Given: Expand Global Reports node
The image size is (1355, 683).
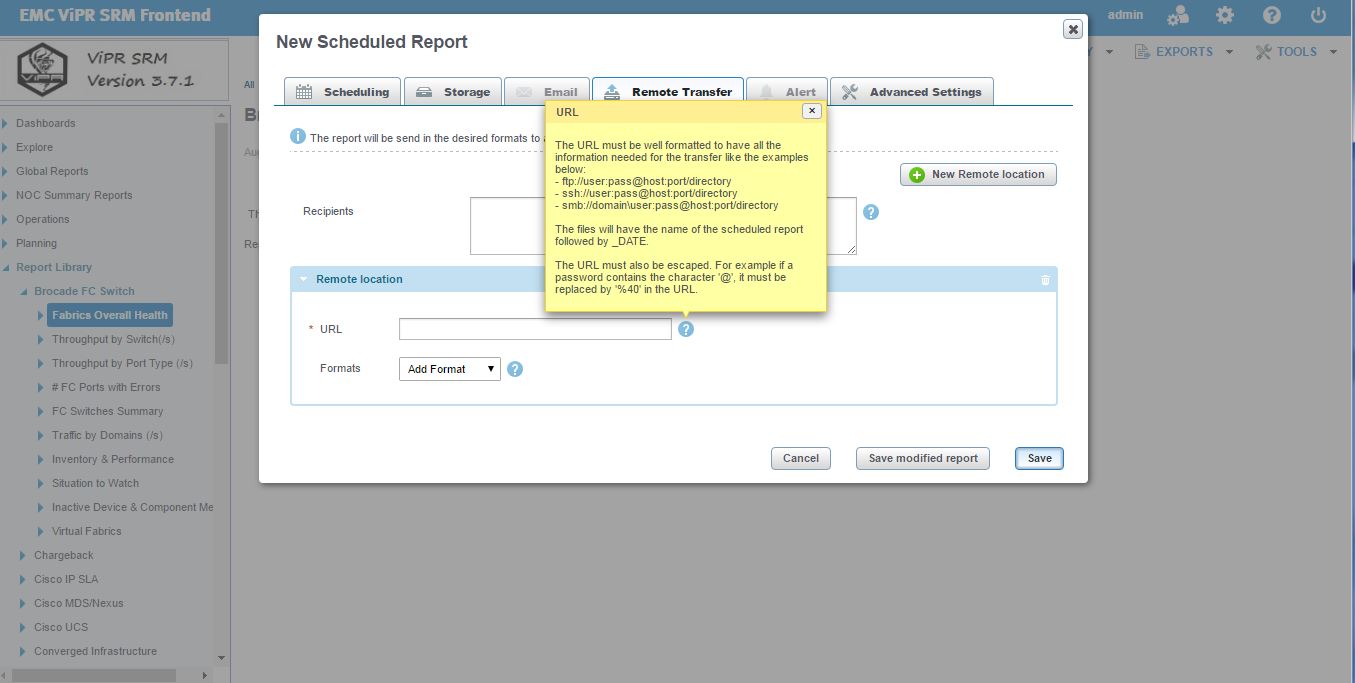Looking at the screenshot, I should (x=5, y=171).
